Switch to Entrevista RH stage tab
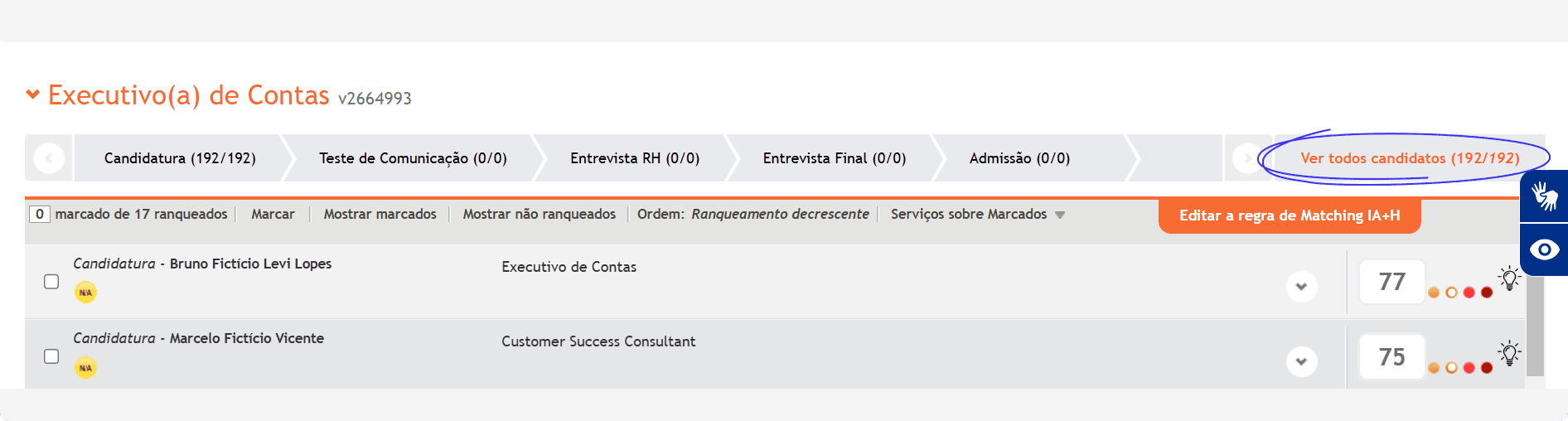The width and height of the screenshot is (1568, 421). [x=635, y=158]
